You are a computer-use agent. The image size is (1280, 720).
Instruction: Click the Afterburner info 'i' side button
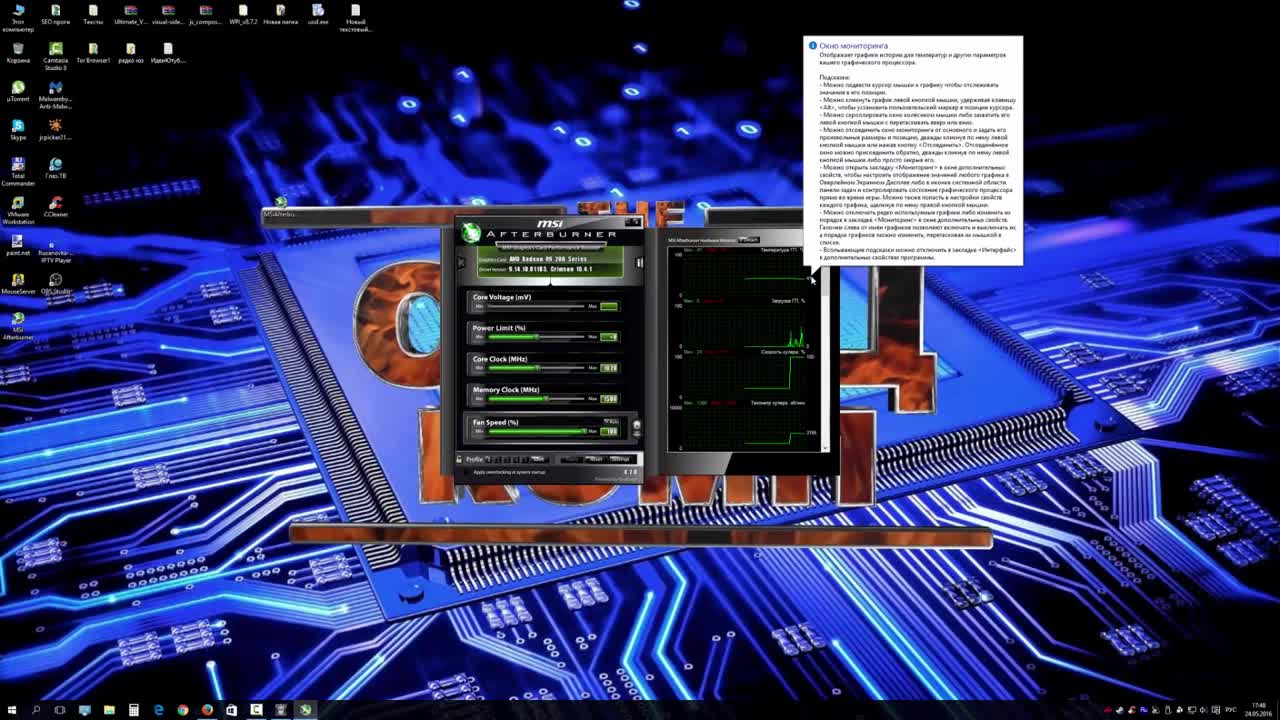(639, 262)
